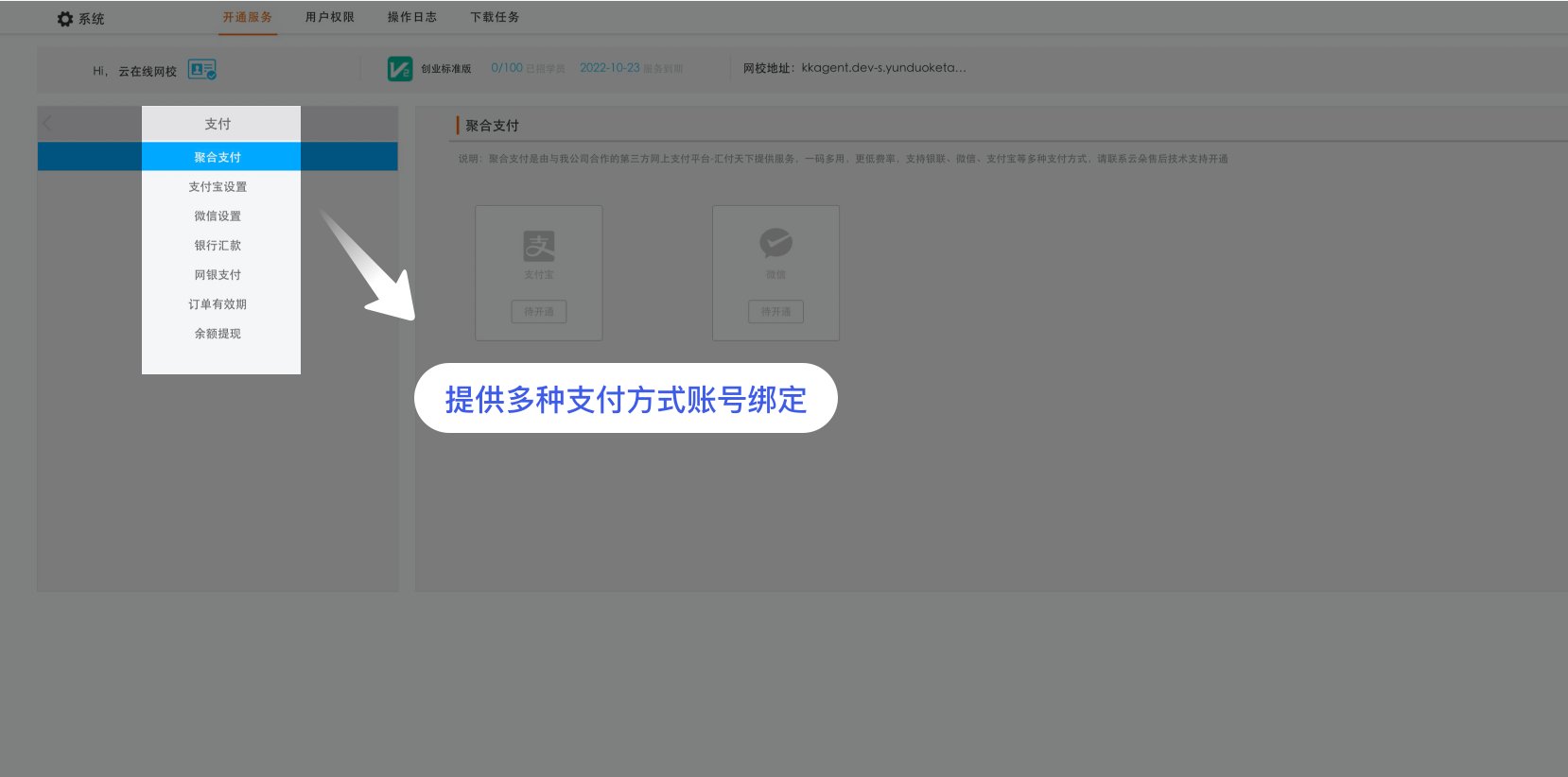Click the green V2 创业标准版 logo

point(400,69)
